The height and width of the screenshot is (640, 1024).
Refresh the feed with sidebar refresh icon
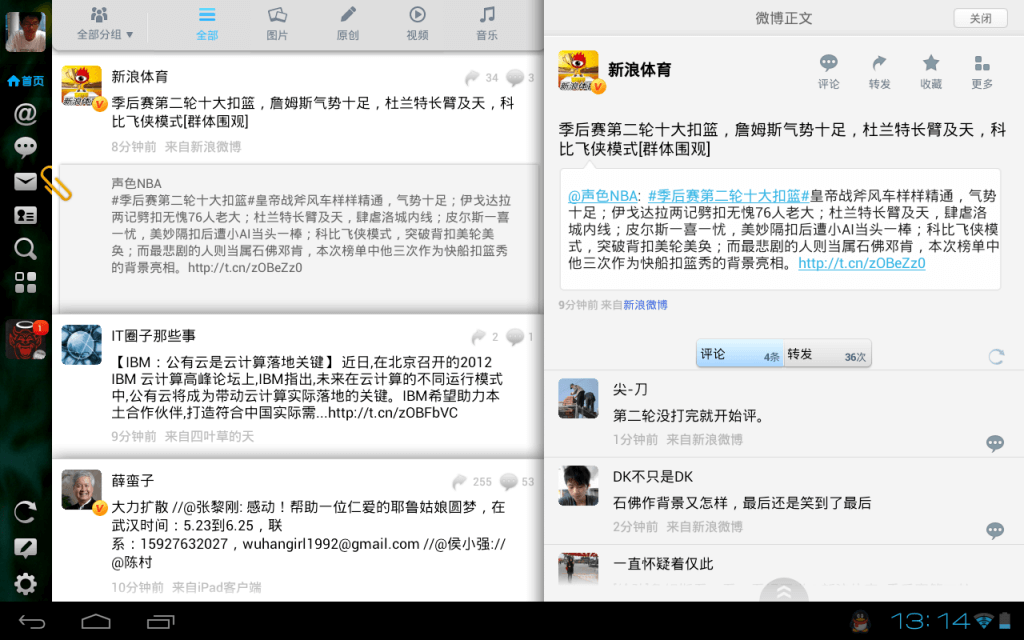[x=25, y=512]
